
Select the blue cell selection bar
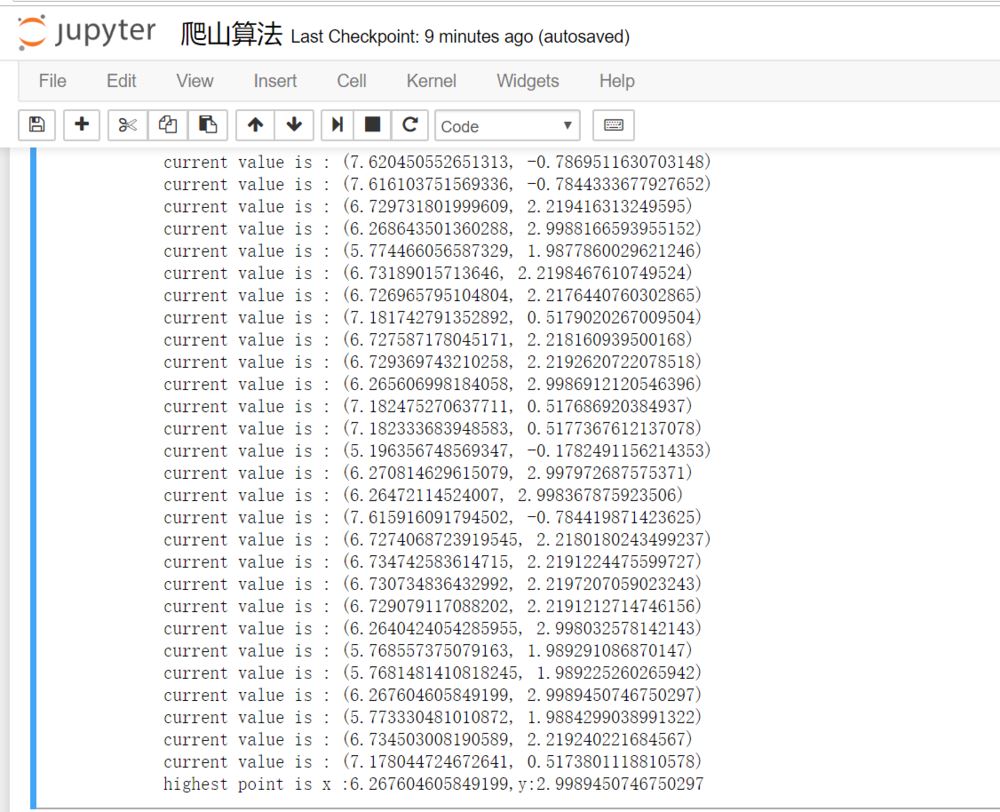(x=33, y=478)
